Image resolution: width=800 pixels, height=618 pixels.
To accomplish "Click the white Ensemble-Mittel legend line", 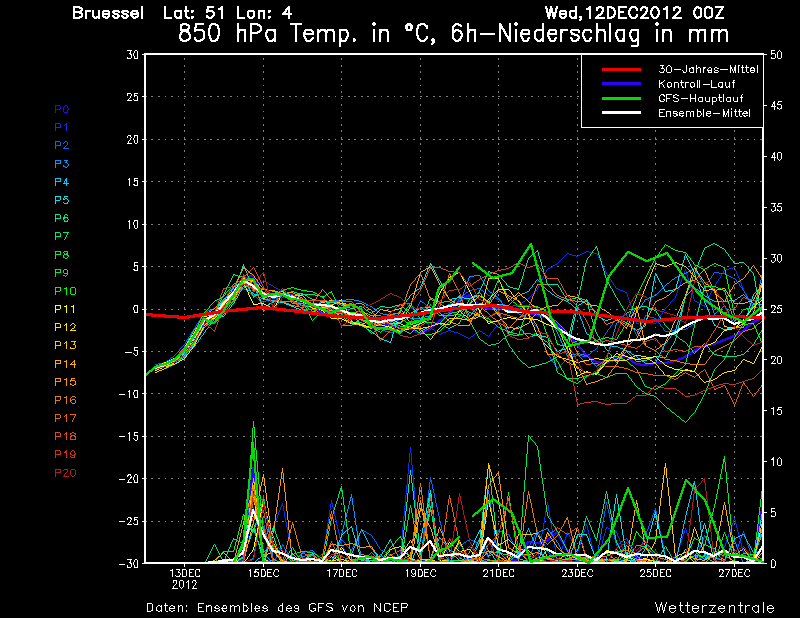I will point(621,113).
